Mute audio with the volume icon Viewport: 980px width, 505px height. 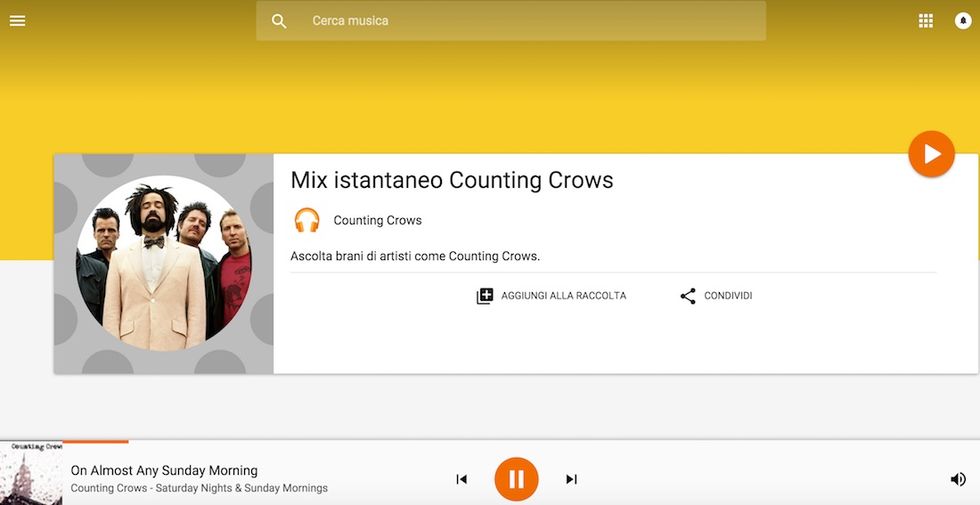(958, 479)
